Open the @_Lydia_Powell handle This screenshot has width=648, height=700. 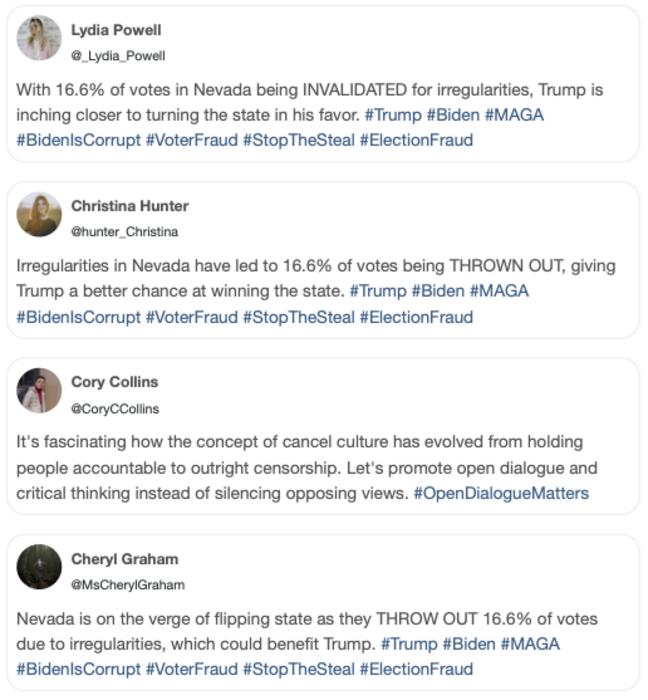(x=118, y=56)
